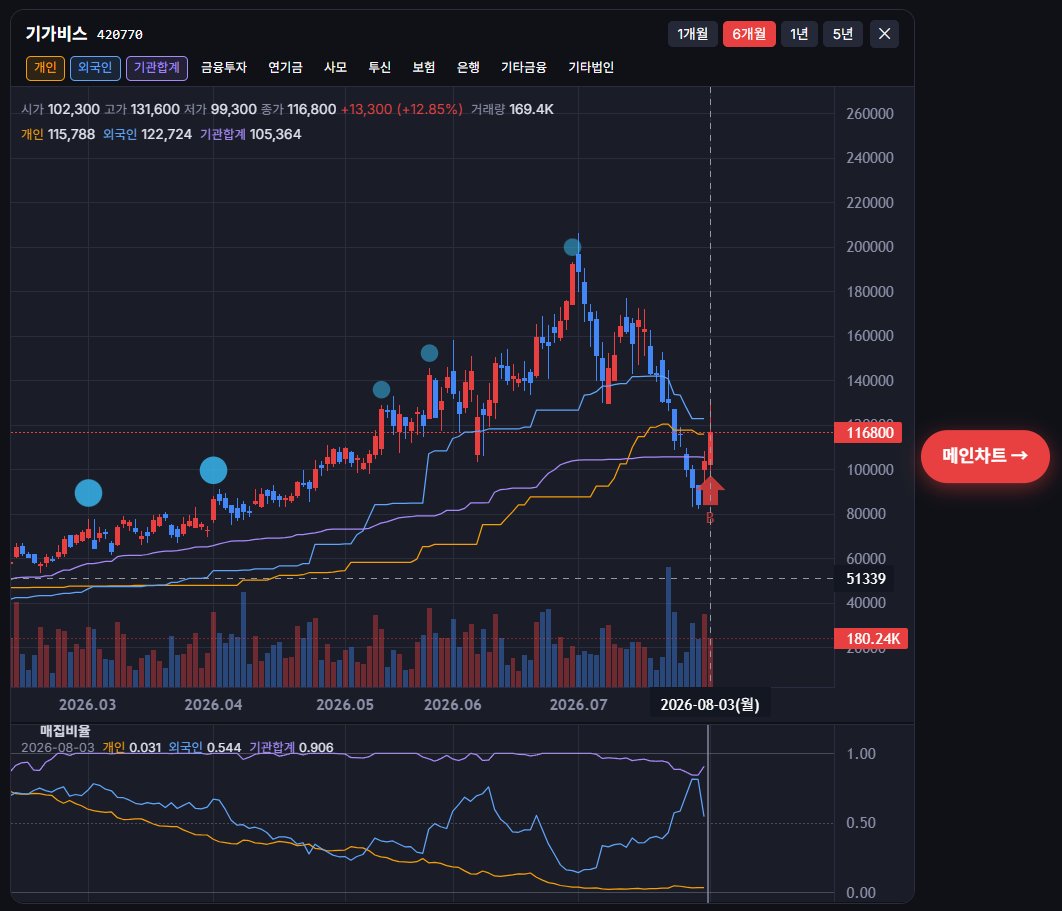Click the 260000 price axis label
Screen dimensions: 1062x911
point(870,114)
